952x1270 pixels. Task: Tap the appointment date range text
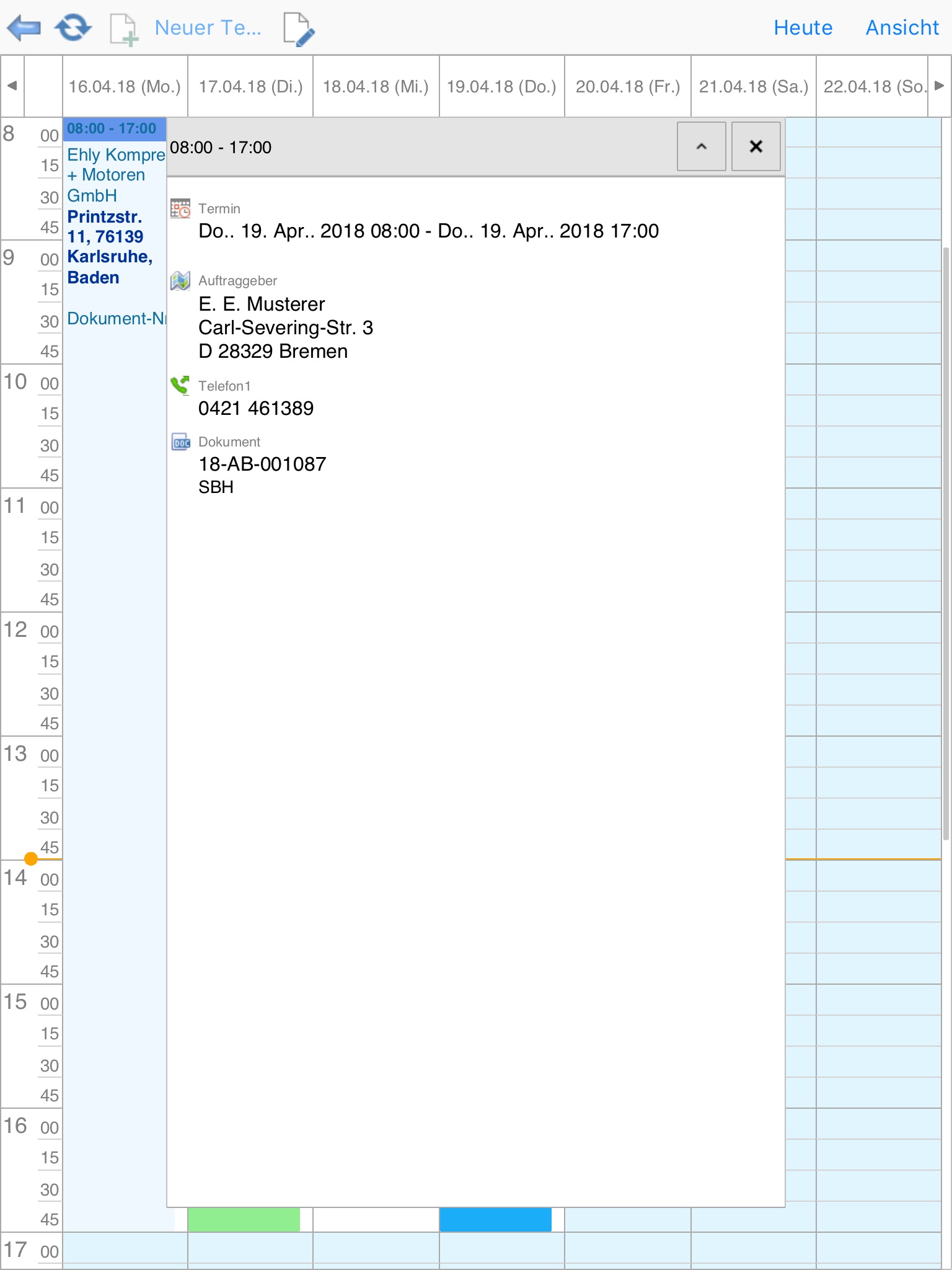(428, 231)
